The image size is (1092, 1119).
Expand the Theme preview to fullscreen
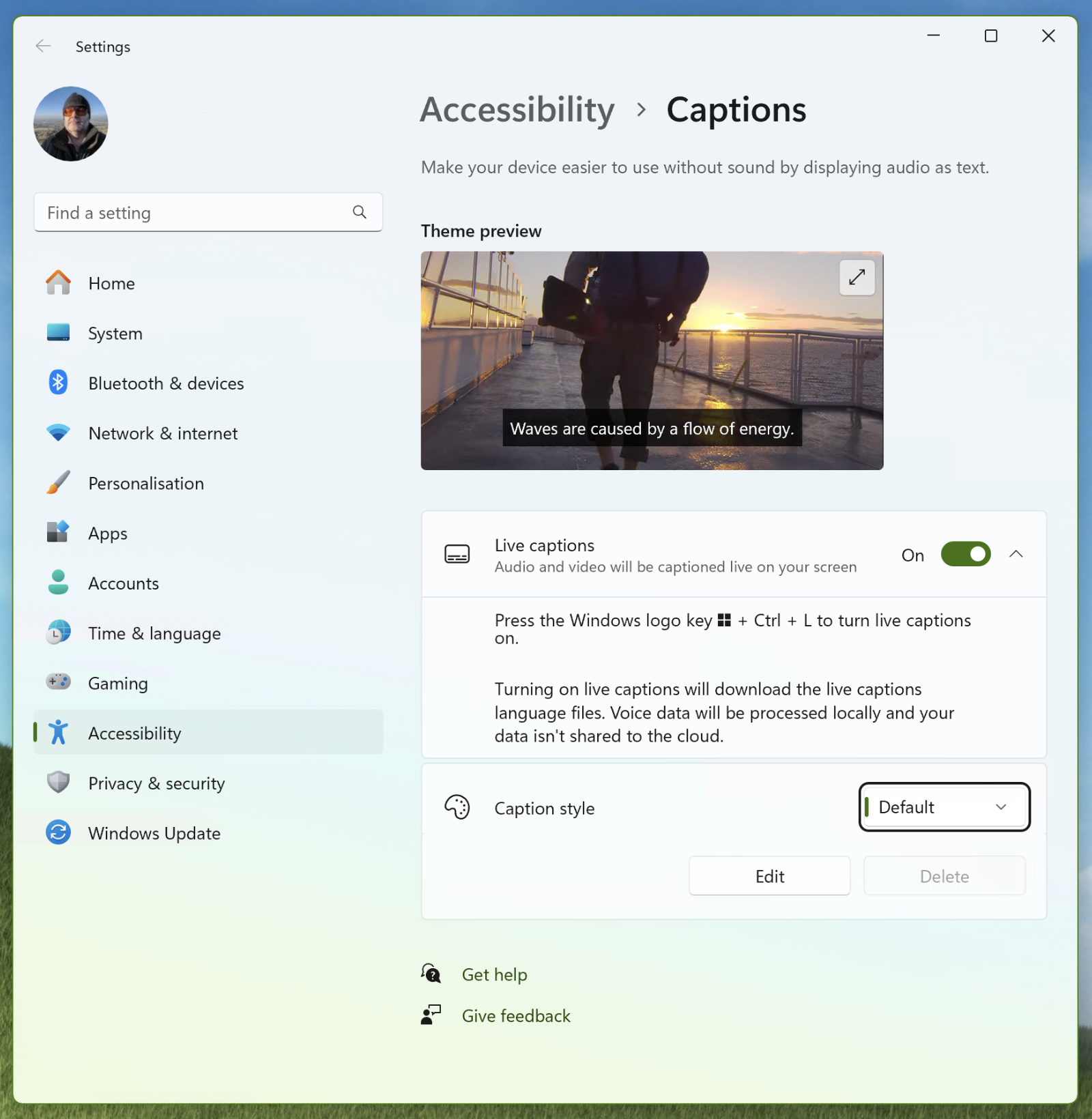pyautogui.click(x=857, y=278)
